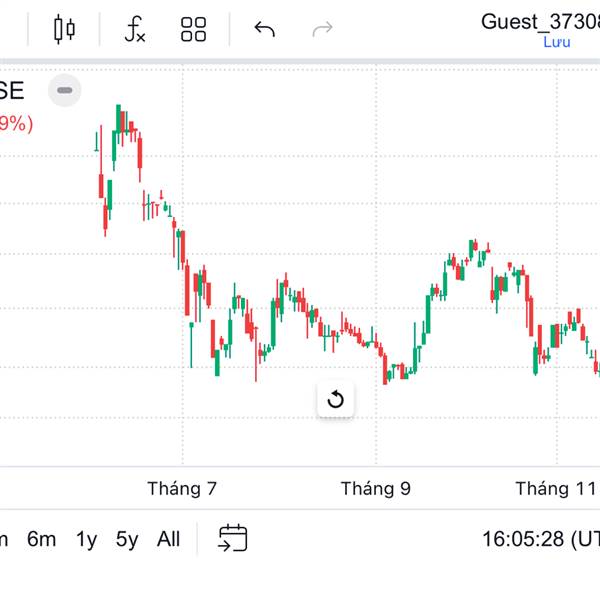Open the fx Indicators dialog
The width and height of the screenshot is (600, 600).
coord(135,29)
